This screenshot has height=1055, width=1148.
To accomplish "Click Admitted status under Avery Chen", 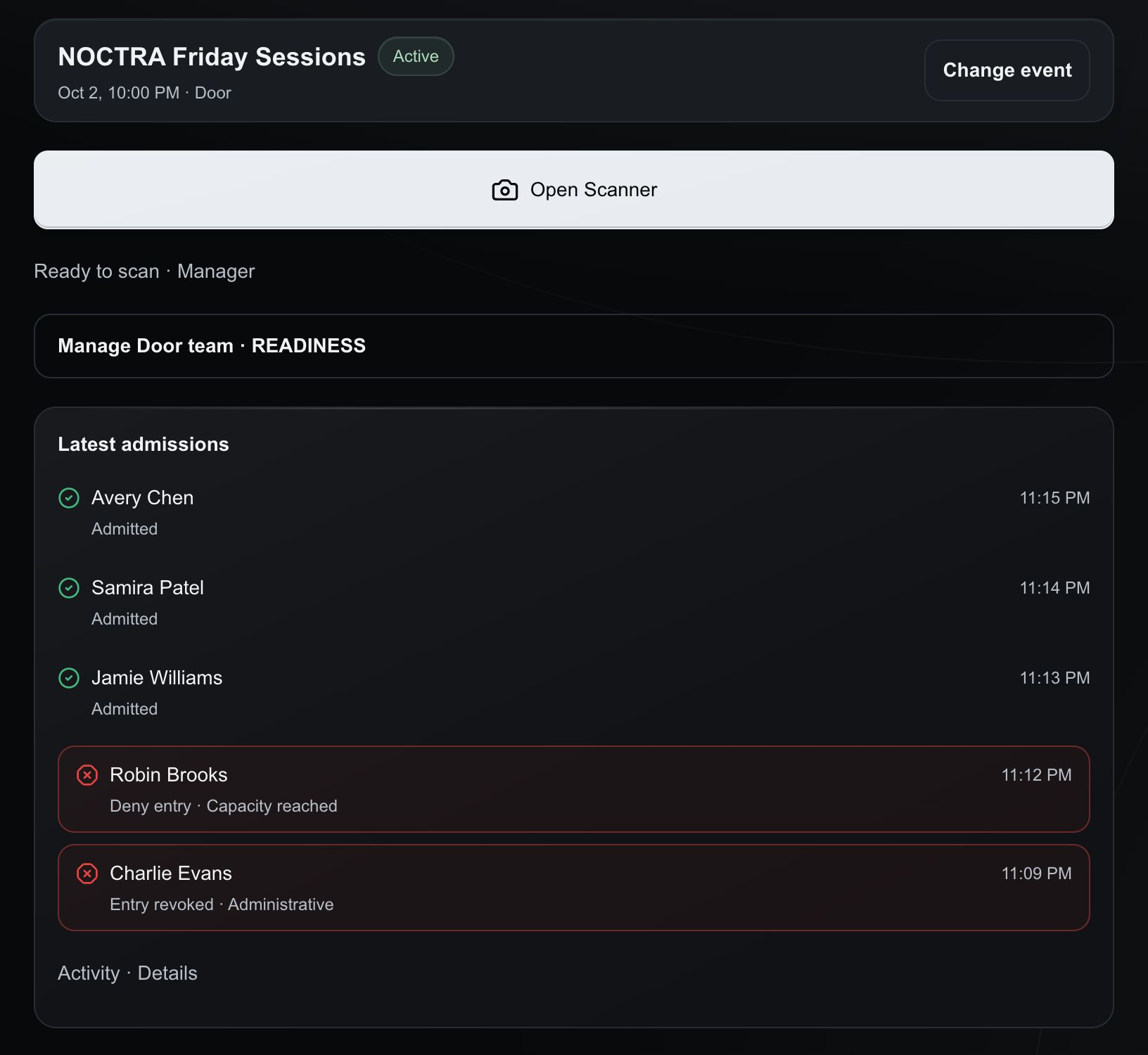I will click(x=125, y=529).
